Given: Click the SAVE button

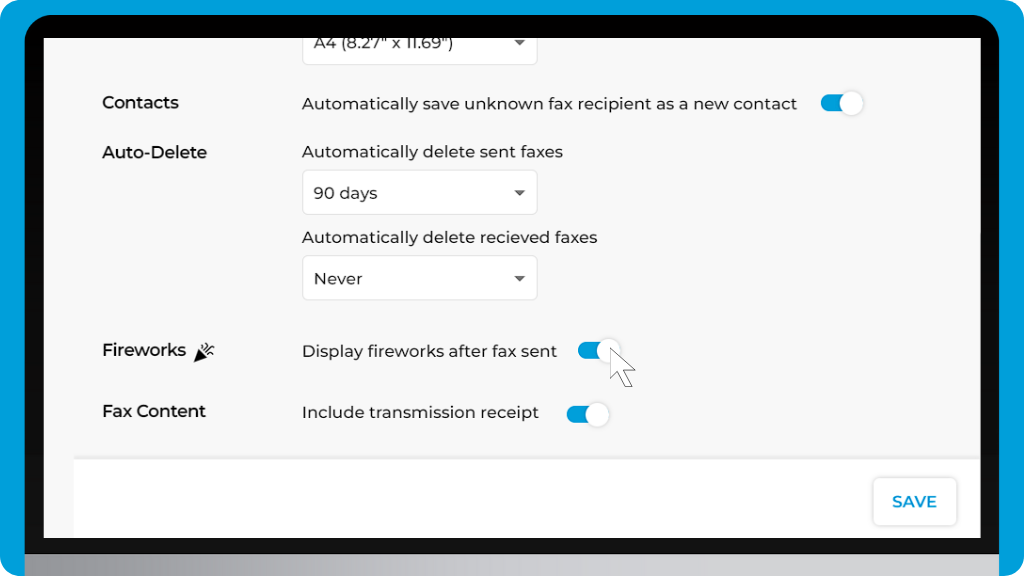Looking at the screenshot, I should (914, 502).
